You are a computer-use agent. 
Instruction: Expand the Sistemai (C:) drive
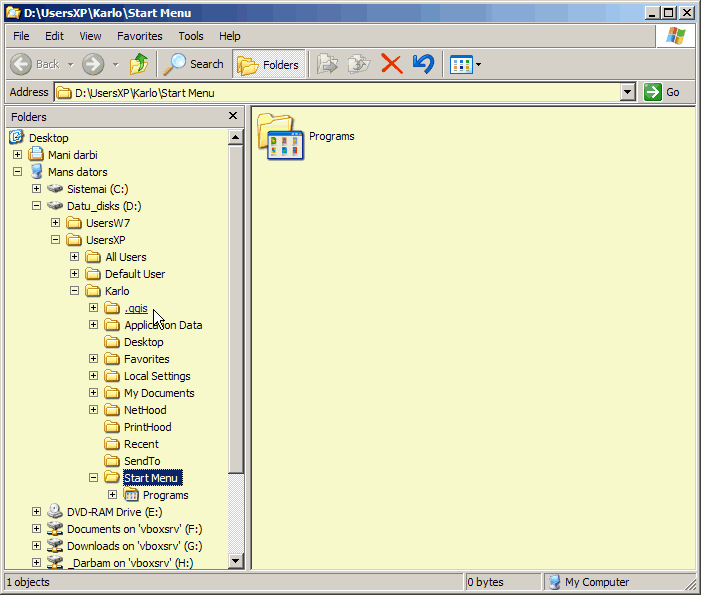[37, 189]
